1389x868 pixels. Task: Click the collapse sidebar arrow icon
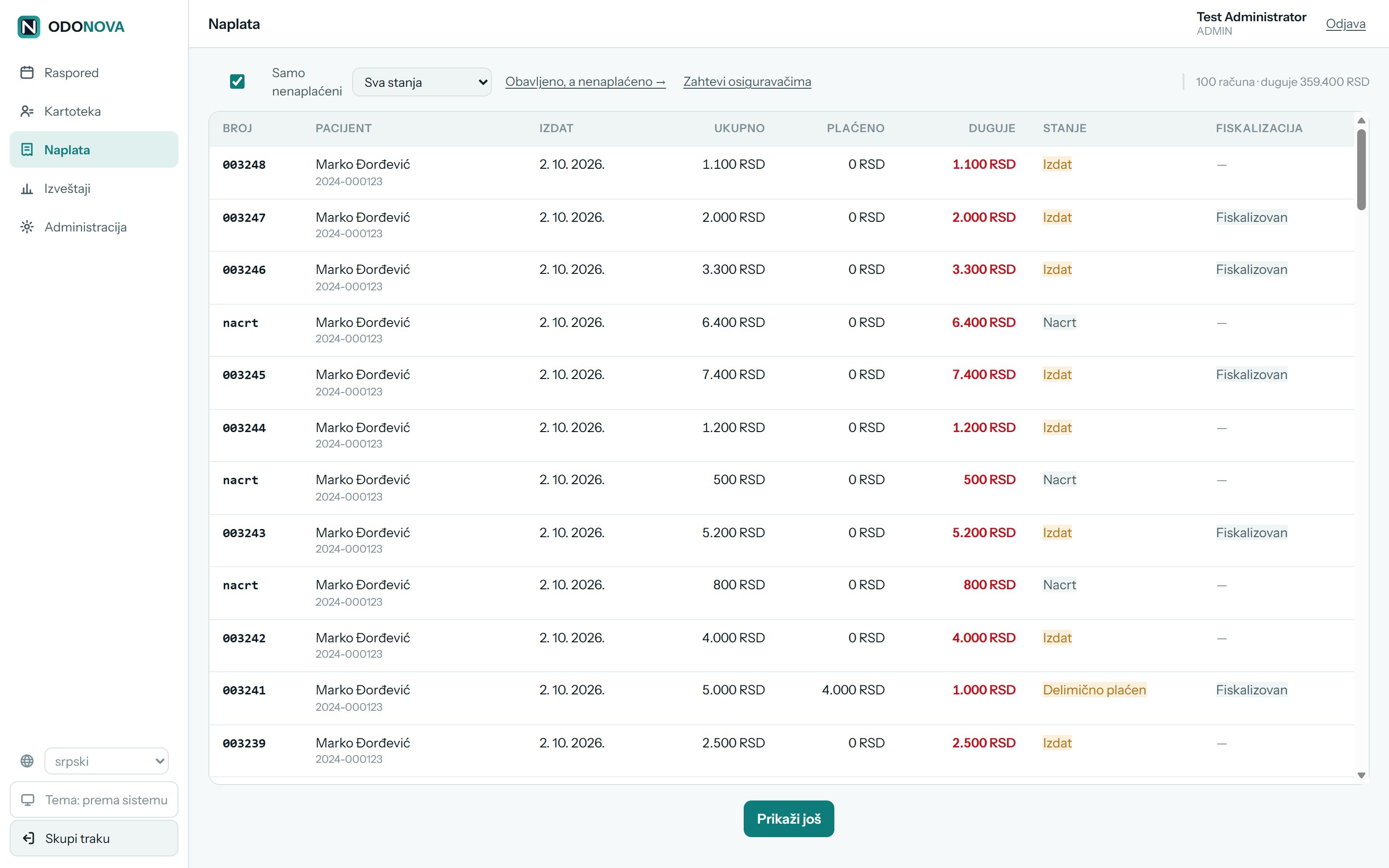pos(28,838)
